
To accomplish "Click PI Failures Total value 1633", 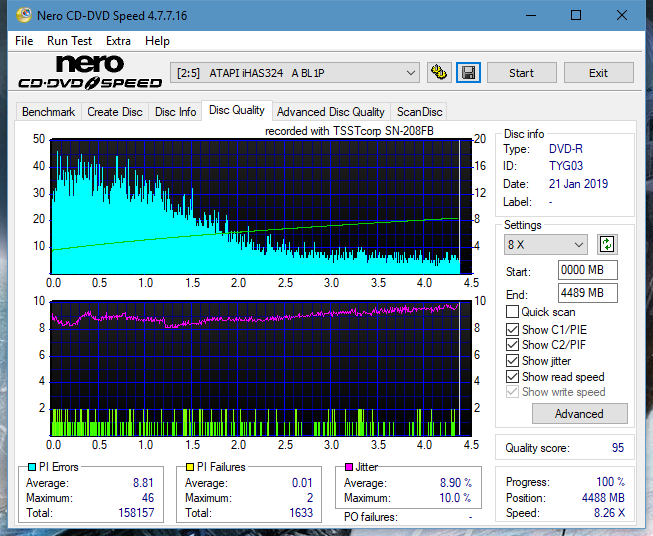I will click(x=301, y=513).
